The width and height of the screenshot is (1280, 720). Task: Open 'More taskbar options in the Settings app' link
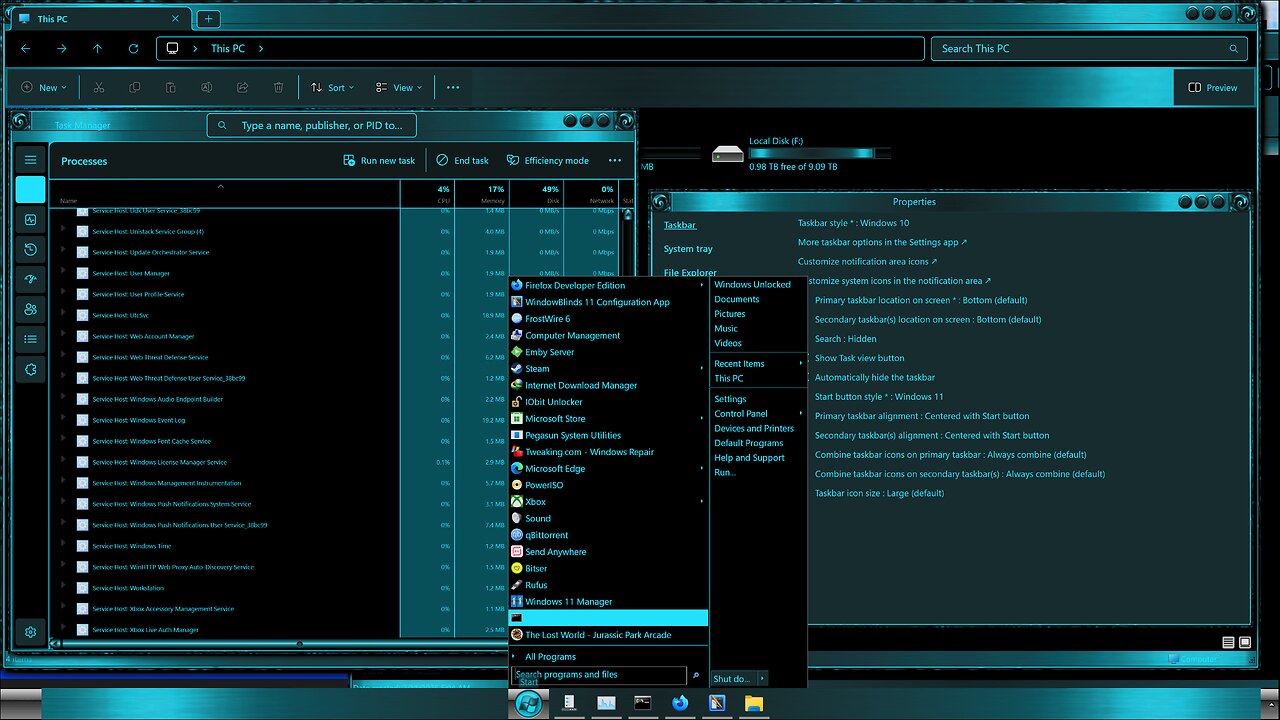(882, 242)
